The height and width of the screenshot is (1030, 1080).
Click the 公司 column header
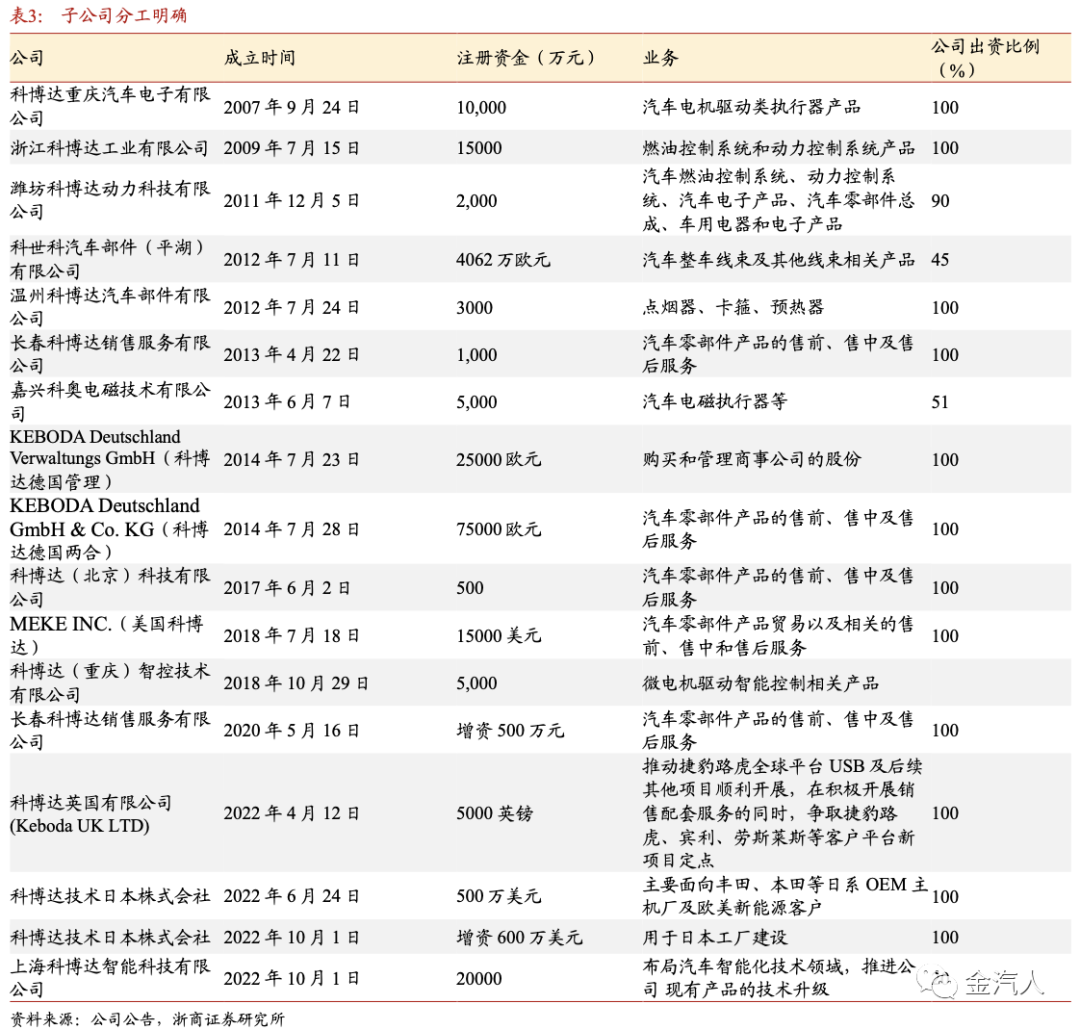click(x=27, y=58)
